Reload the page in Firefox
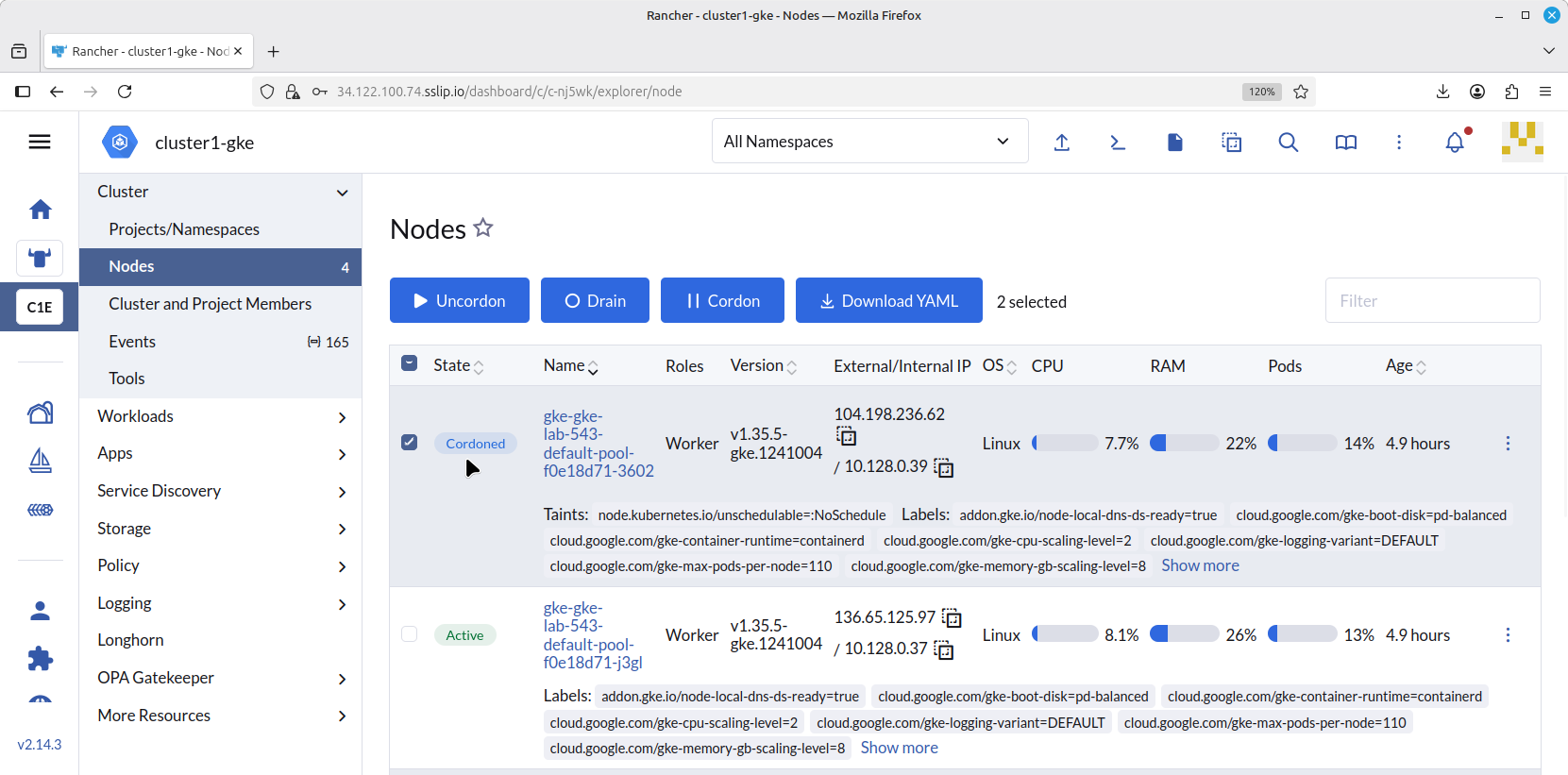The width and height of the screenshot is (1568, 775). tap(125, 92)
